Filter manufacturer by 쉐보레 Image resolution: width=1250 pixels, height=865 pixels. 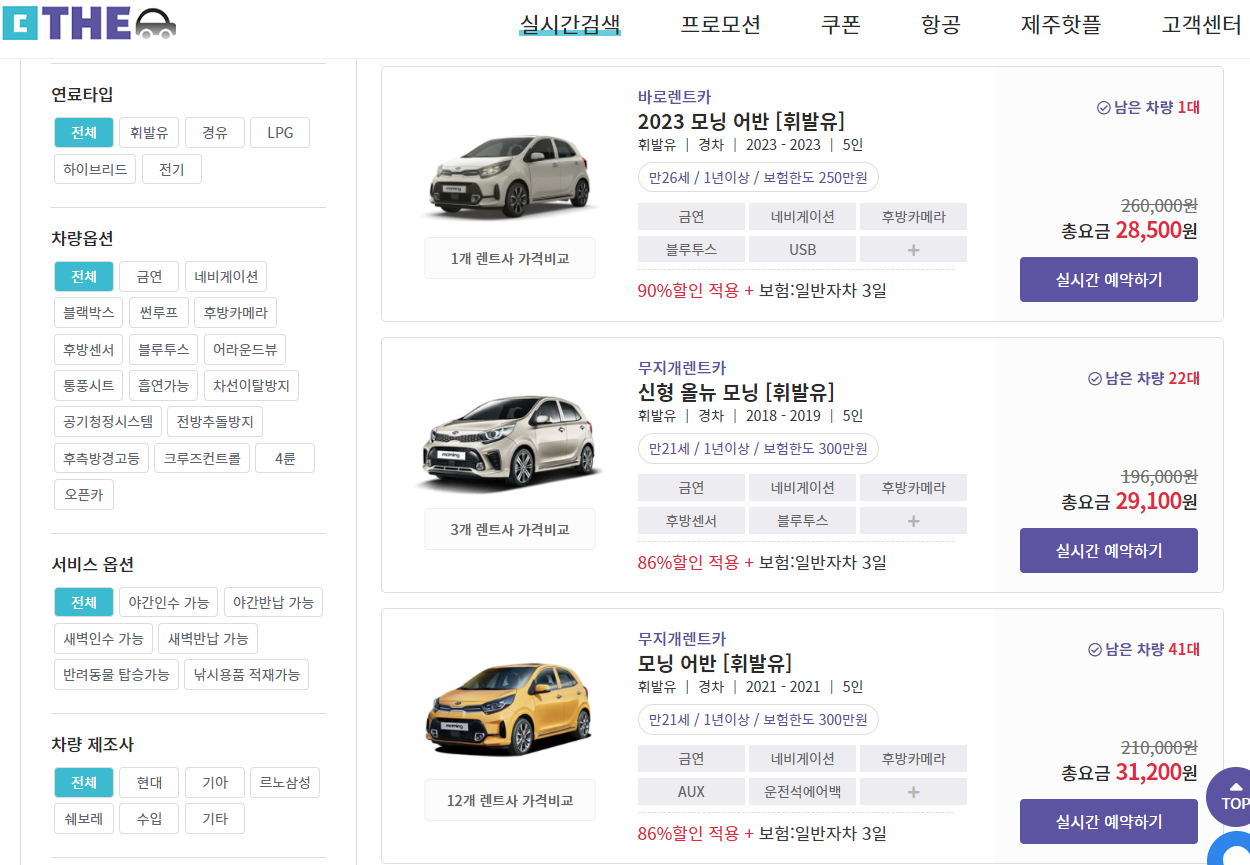84,818
